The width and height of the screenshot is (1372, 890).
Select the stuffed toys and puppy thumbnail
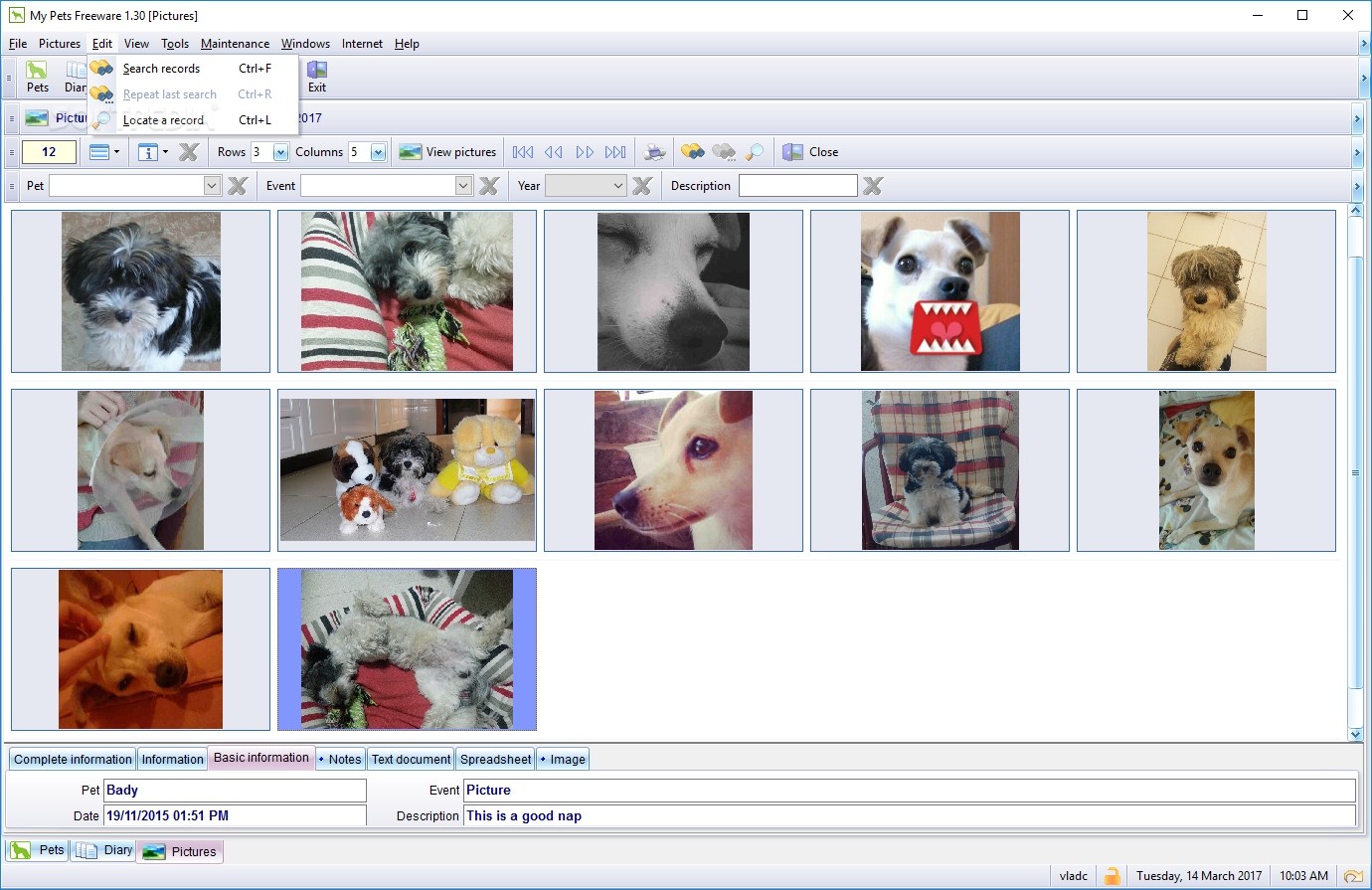[407, 470]
